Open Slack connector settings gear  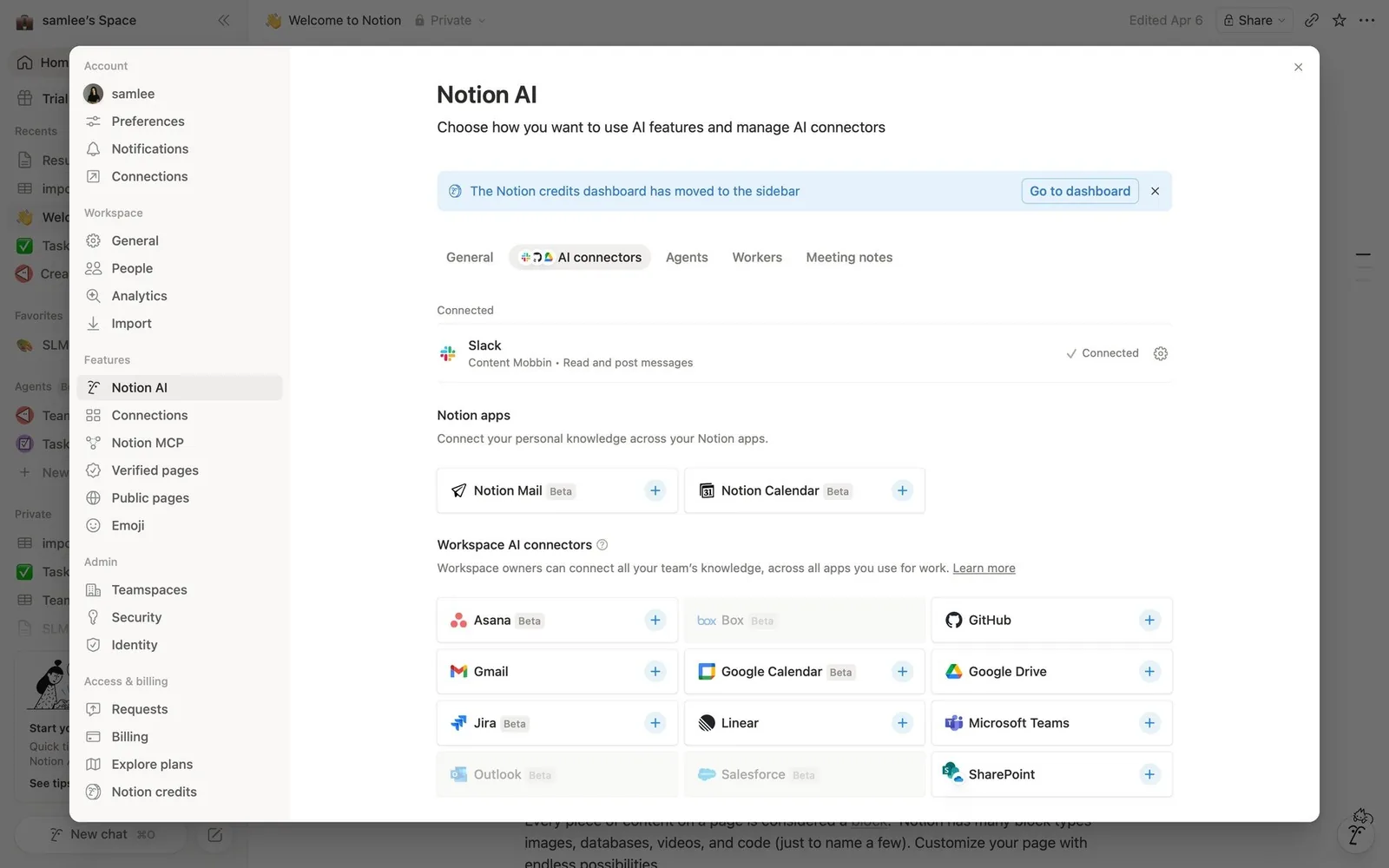click(1161, 353)
